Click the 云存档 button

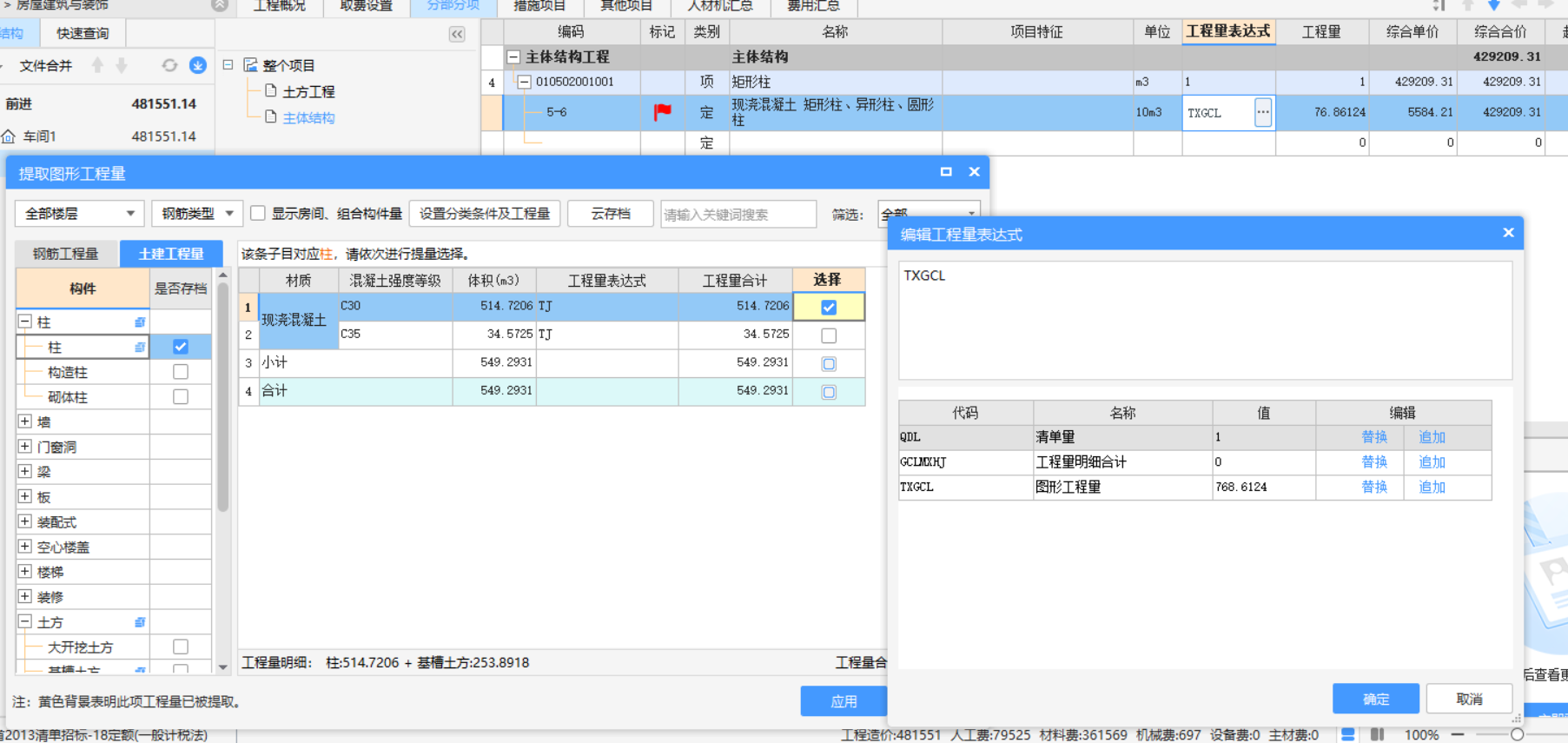click(611, 213)
